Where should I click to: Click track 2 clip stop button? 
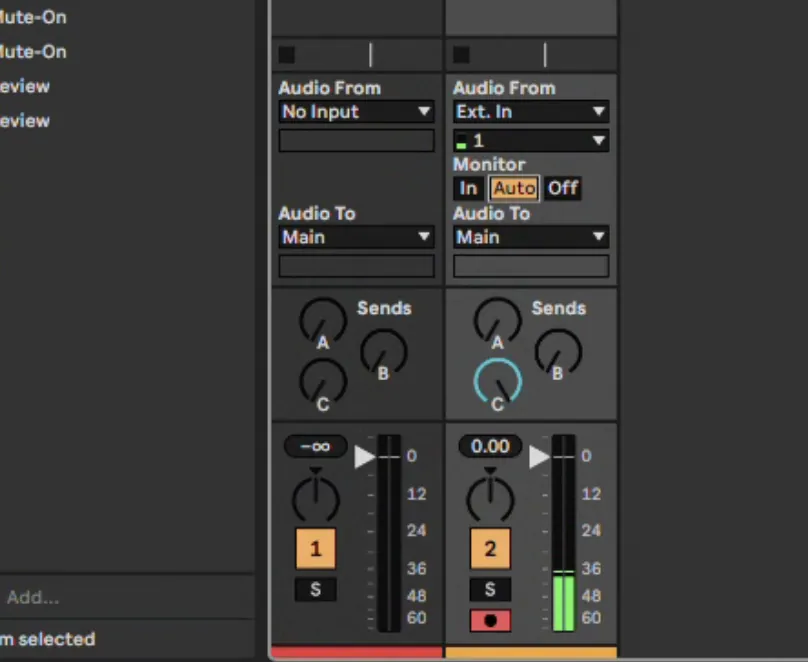(461, 55)
